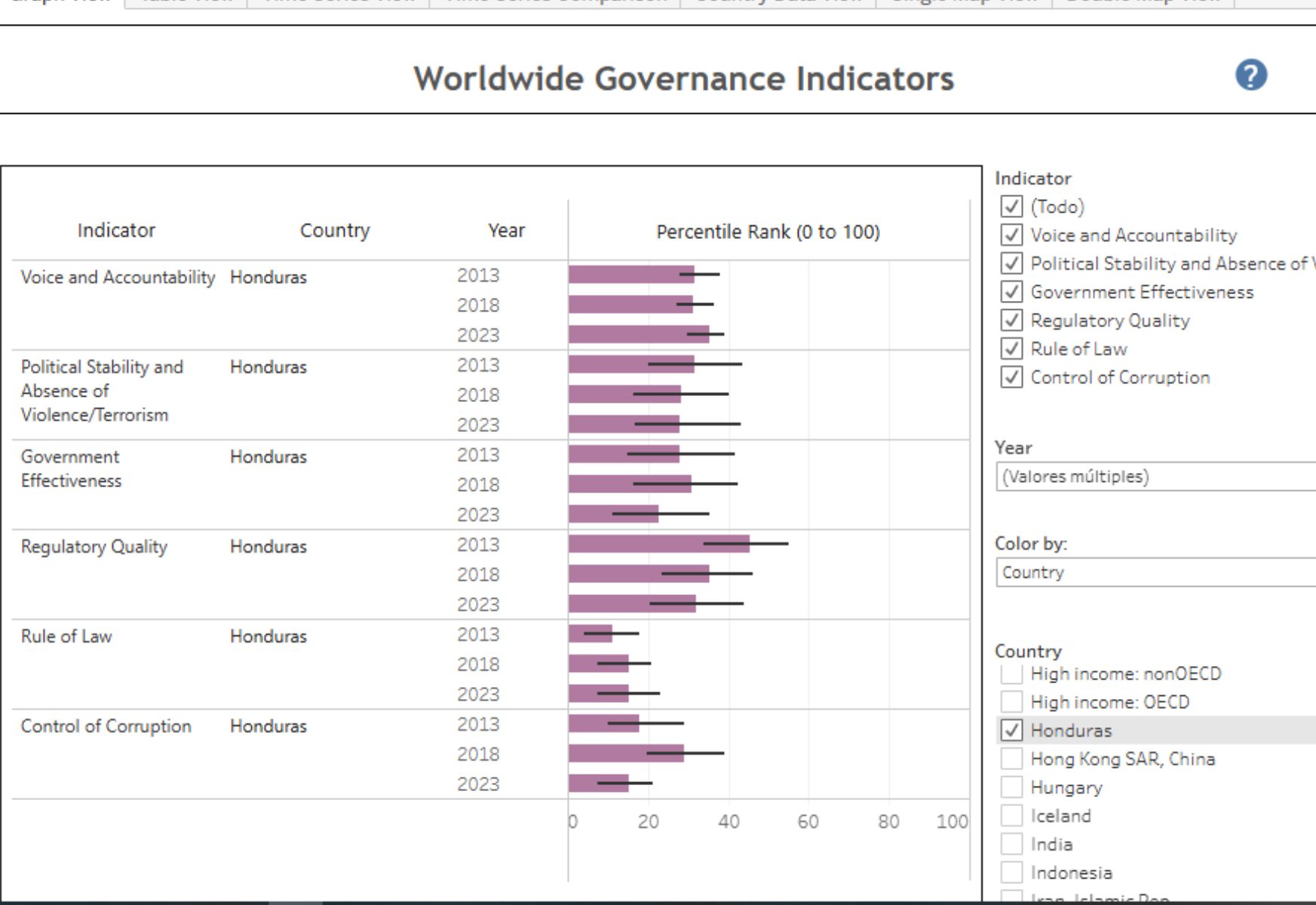
Task: Check High income: nonOECD country checkbox
Action: tap(1011, 673)
